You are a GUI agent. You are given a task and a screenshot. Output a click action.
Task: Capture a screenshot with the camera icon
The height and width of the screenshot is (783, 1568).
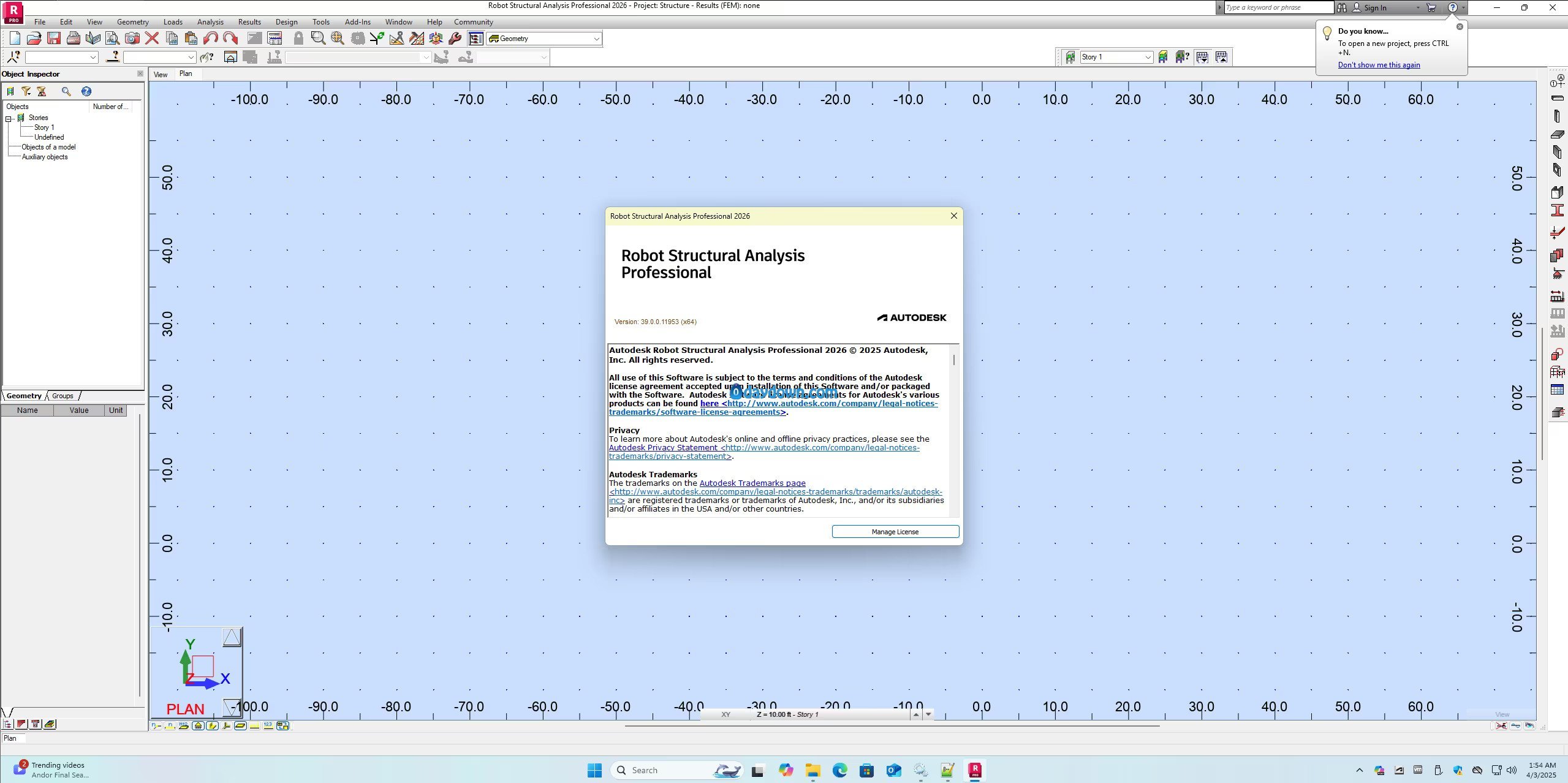[x=132, y=39]
